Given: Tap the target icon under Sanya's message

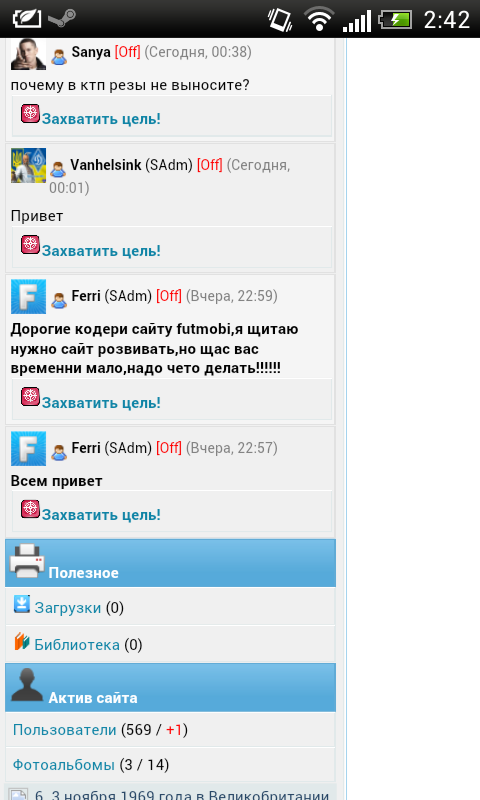Looking at the screenshot, I should (x=30, y=113).
